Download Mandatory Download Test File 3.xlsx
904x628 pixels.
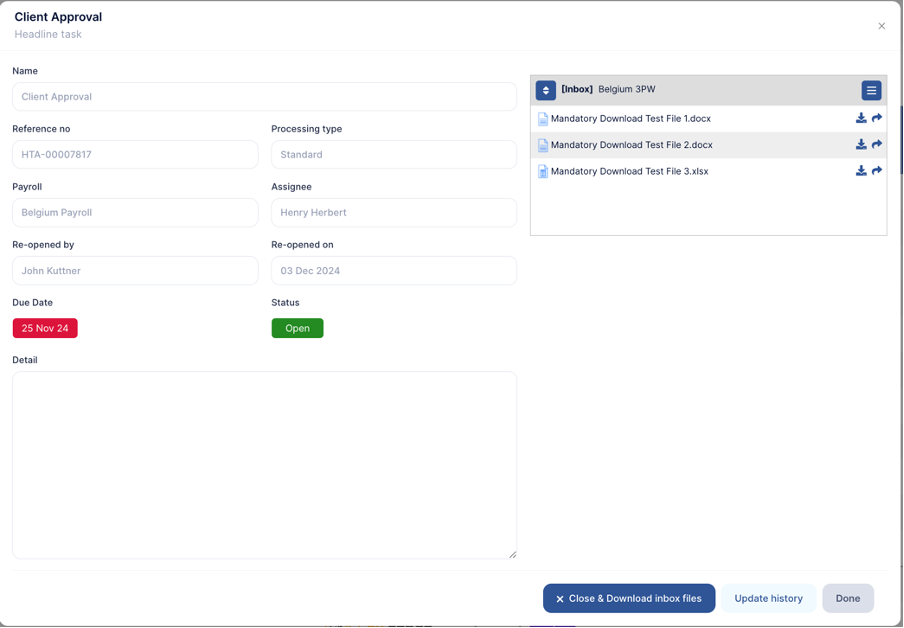(861, 171)
